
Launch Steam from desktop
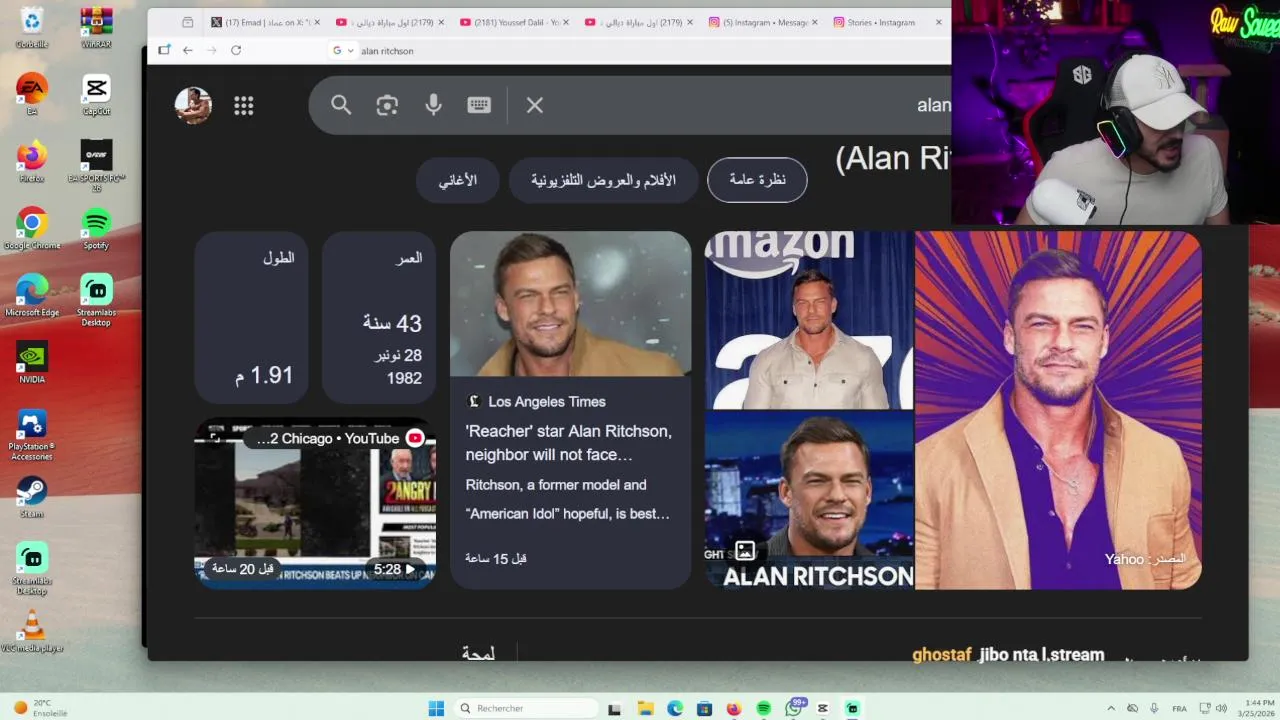(x=32, y=496)
